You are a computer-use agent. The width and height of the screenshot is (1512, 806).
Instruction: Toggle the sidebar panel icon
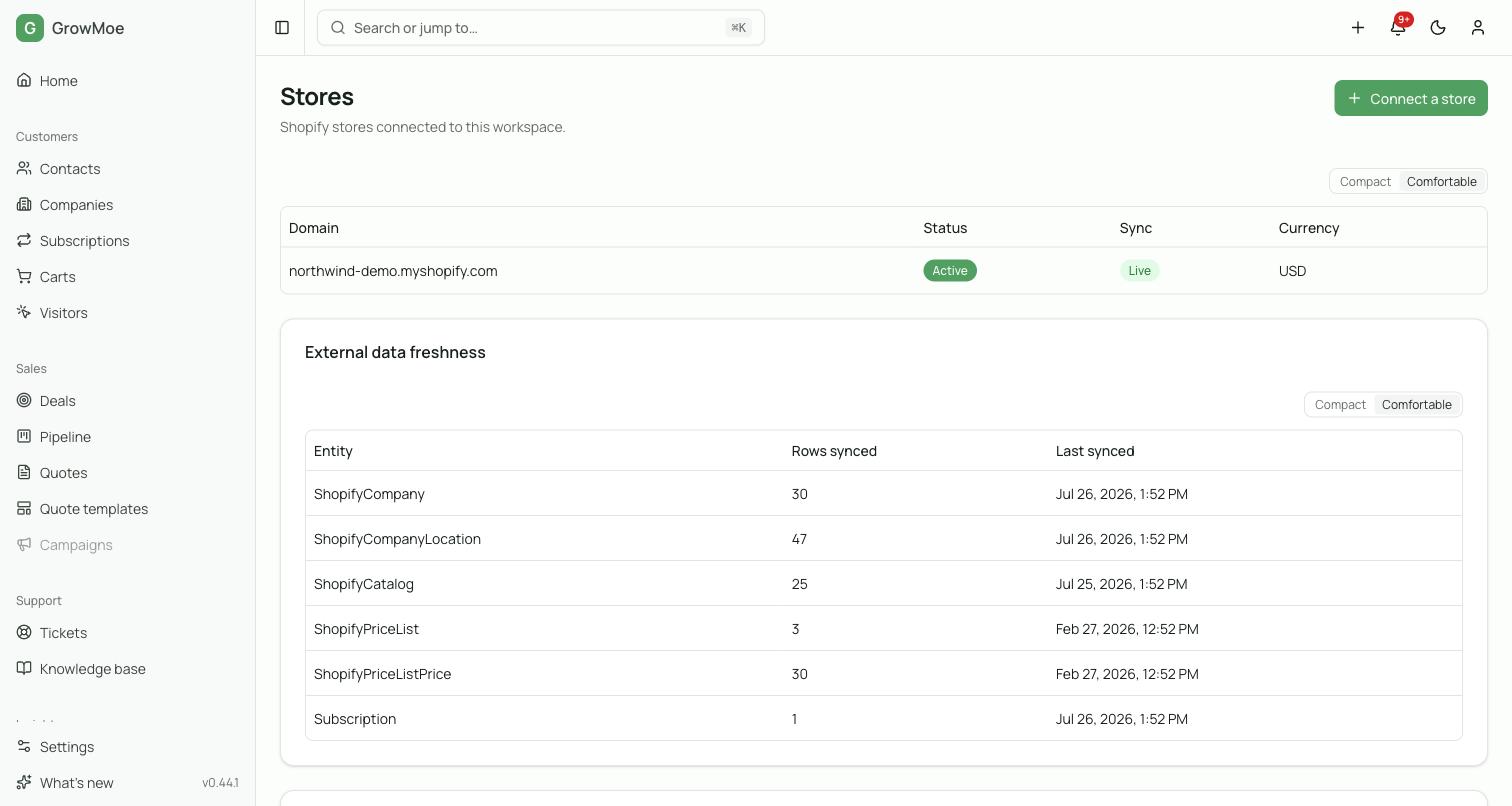pos(282,28)
